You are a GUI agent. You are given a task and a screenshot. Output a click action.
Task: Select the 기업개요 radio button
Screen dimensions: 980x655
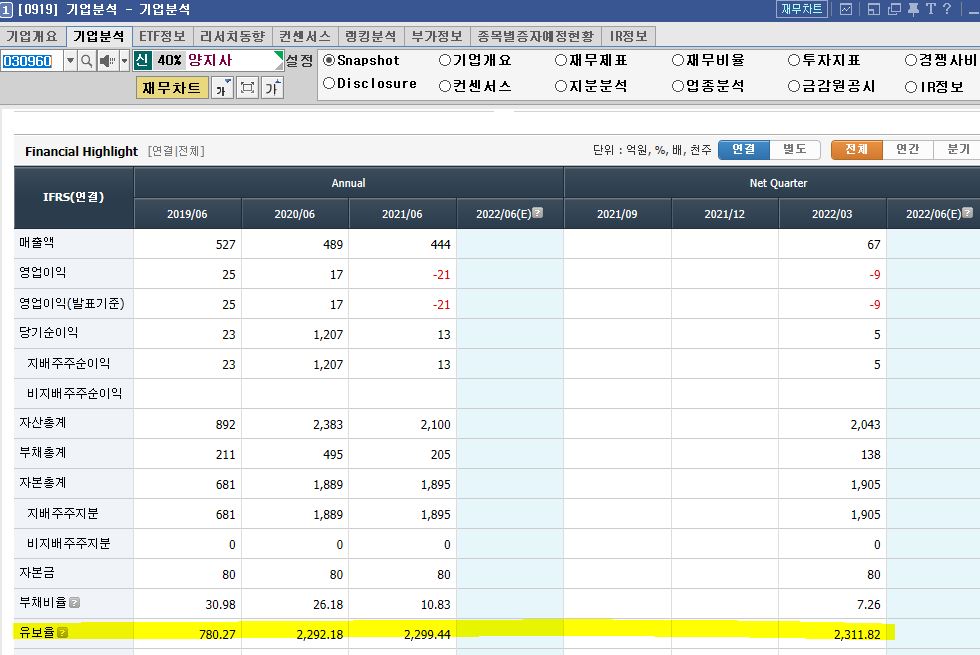tap(445, 60)
